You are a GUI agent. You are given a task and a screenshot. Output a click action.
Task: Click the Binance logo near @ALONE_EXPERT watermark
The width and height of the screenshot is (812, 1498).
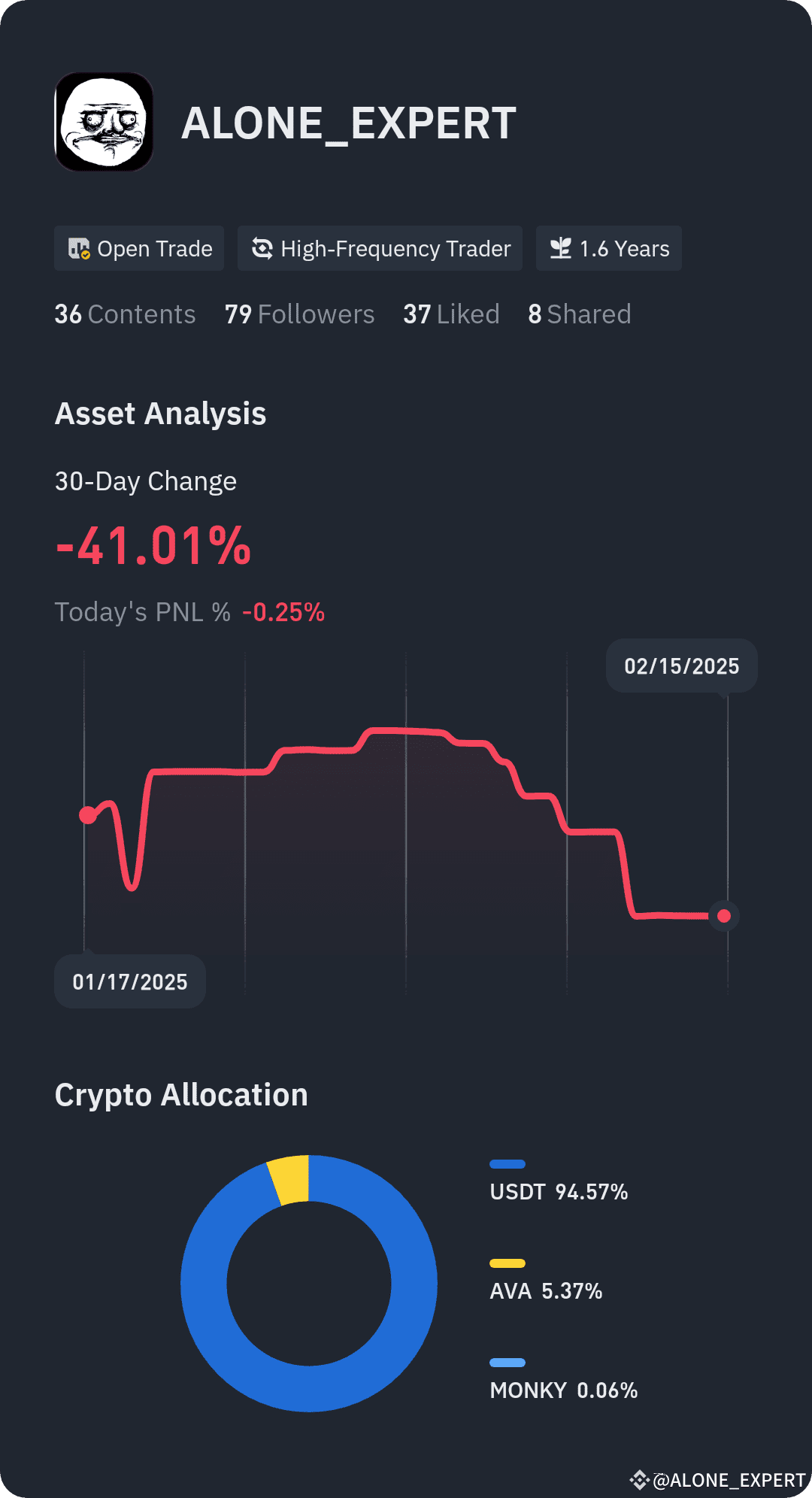click(x=639, y=1480)
